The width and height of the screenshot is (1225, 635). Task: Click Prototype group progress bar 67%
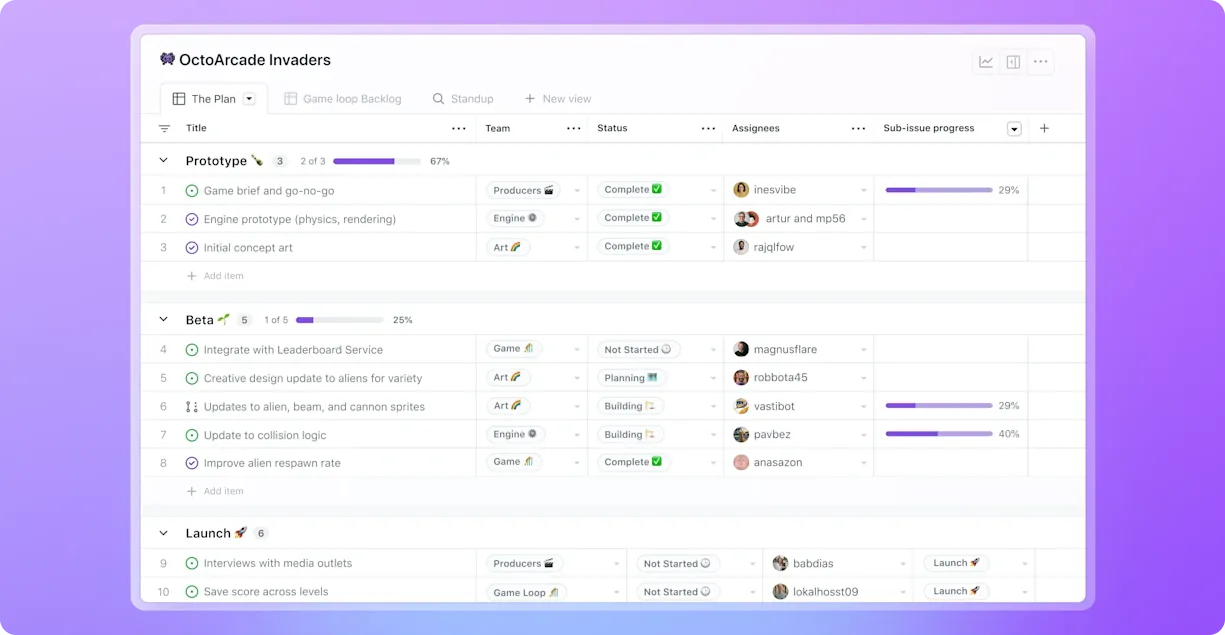tap(377, 161)
